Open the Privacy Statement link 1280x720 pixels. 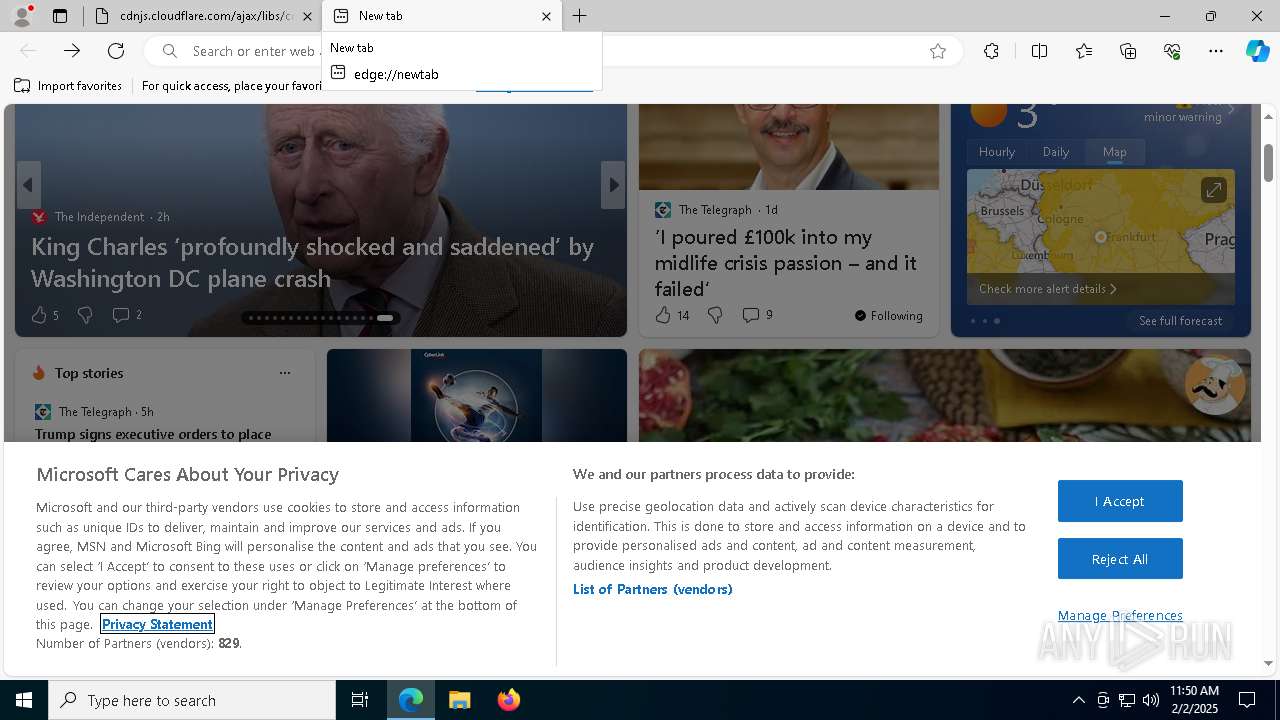pyautogui.click(x=157, y=624)
